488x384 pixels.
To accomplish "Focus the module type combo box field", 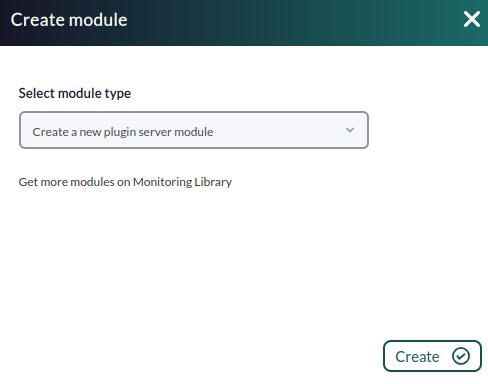I will (194, 130).
